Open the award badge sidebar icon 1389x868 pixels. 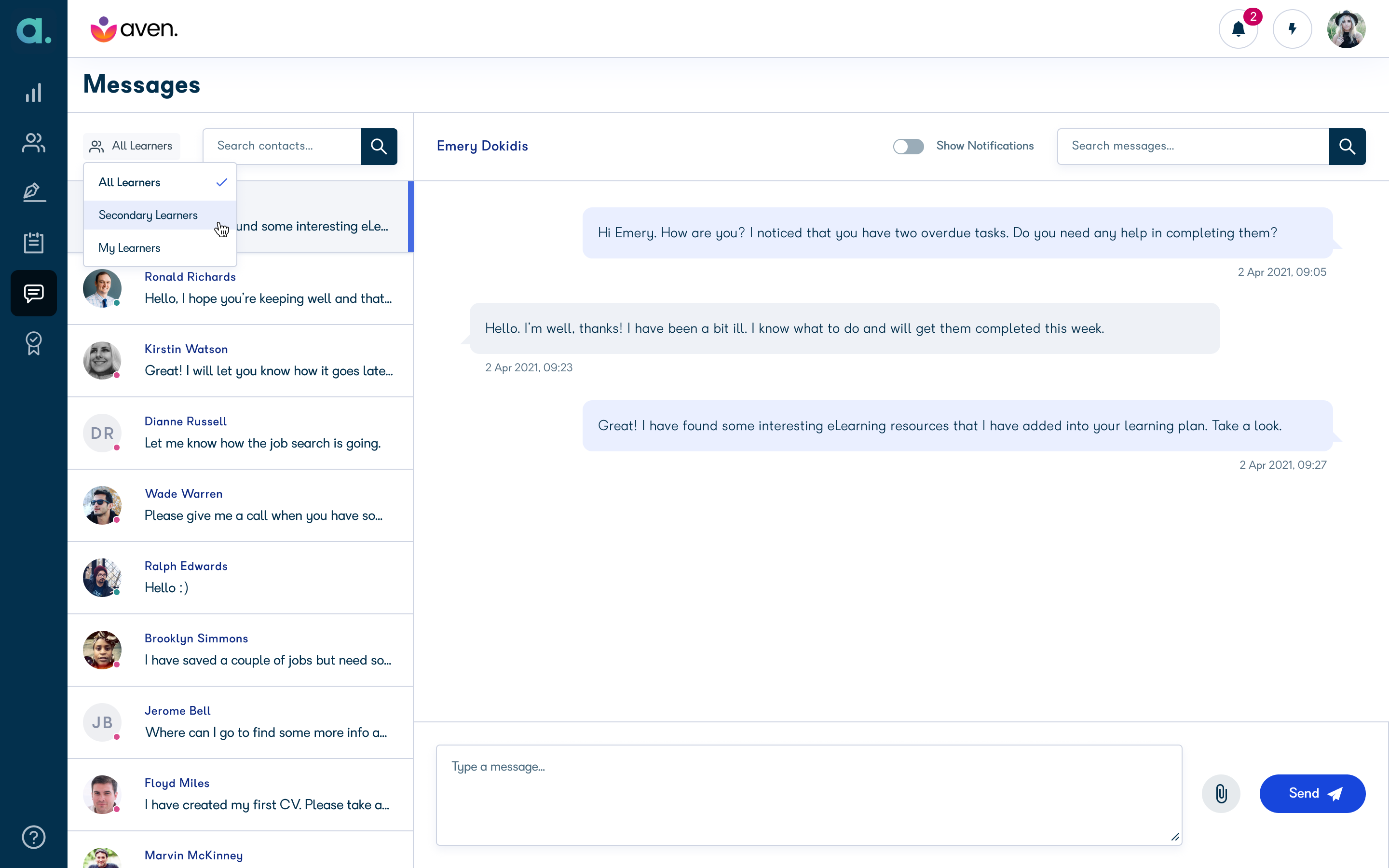tap(33, 343)
